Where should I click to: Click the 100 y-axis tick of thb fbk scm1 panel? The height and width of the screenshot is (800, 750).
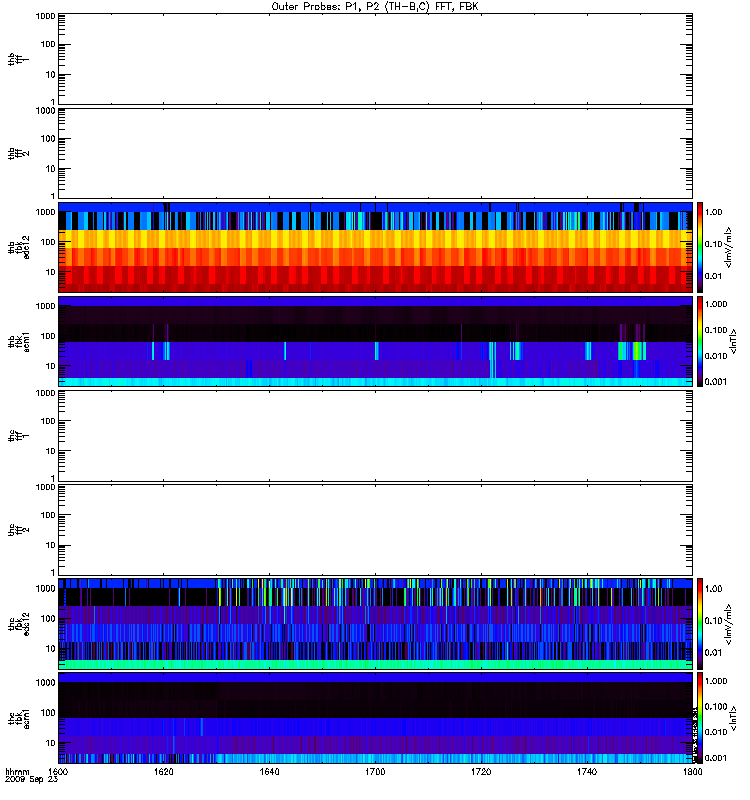click(48, 336)
